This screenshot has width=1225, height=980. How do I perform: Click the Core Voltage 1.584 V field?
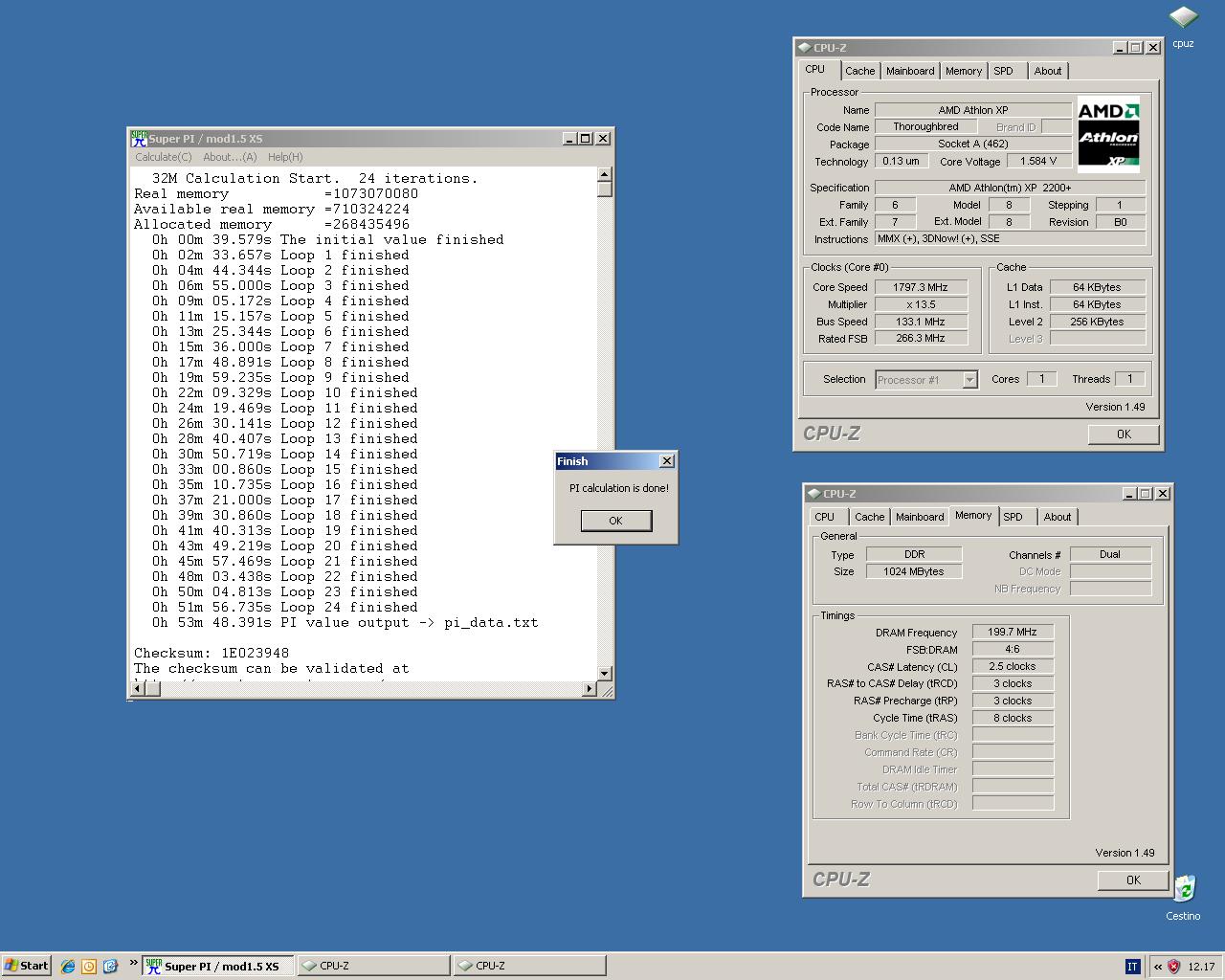click(x=1039, y=161)
